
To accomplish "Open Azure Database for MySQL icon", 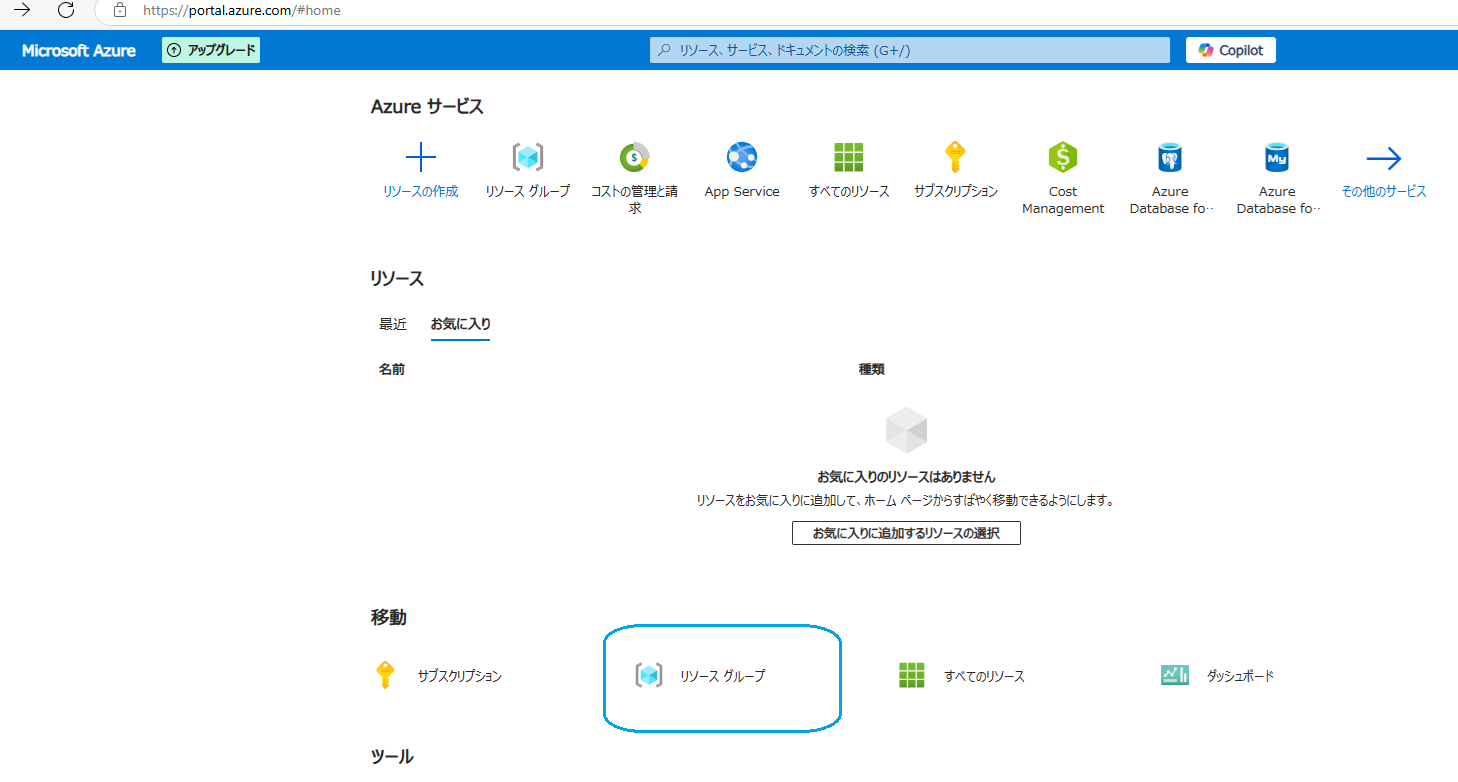I will click(1277, 158).
